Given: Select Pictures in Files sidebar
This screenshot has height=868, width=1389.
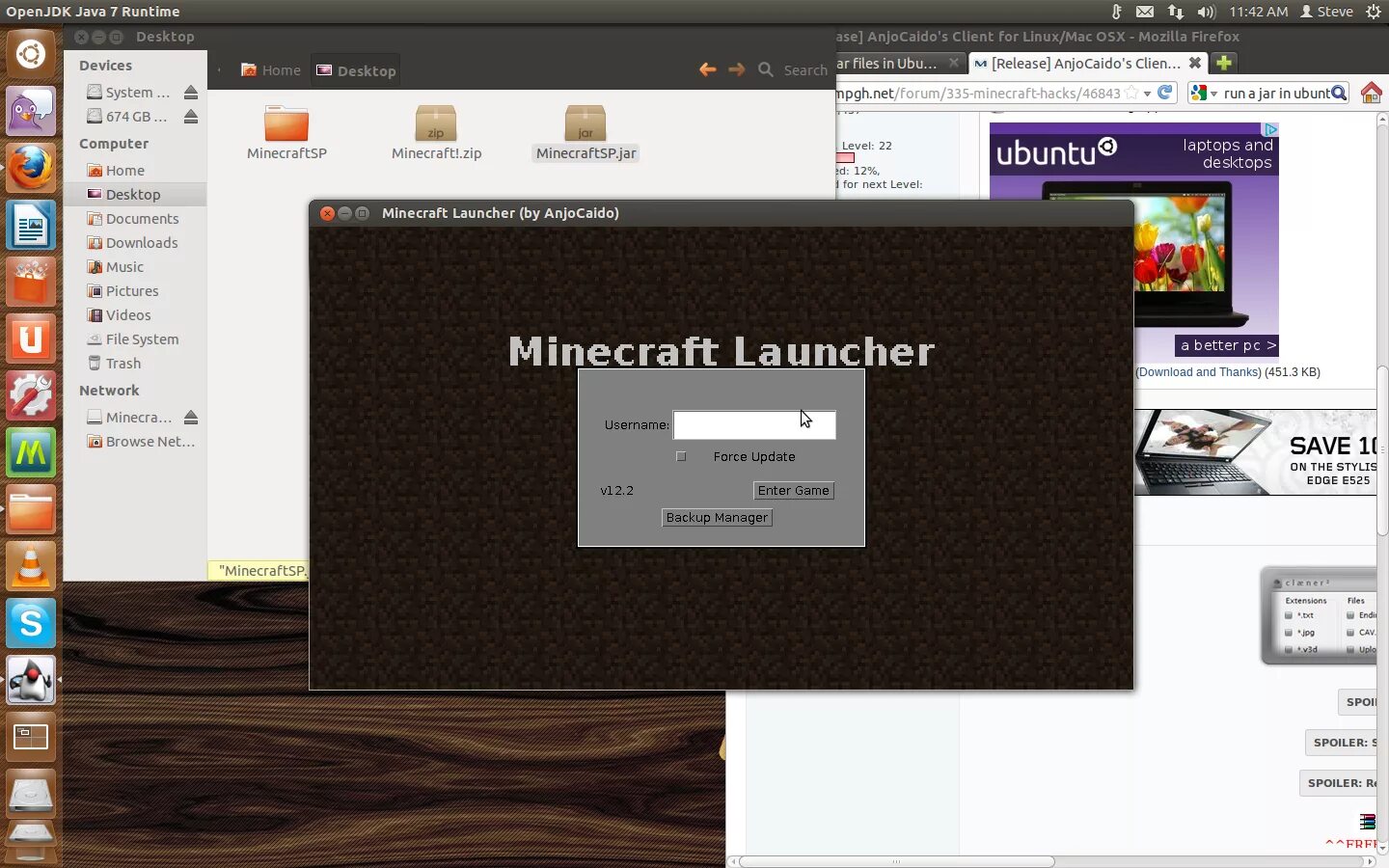Looking at the screenshot, I should point(135,290).
